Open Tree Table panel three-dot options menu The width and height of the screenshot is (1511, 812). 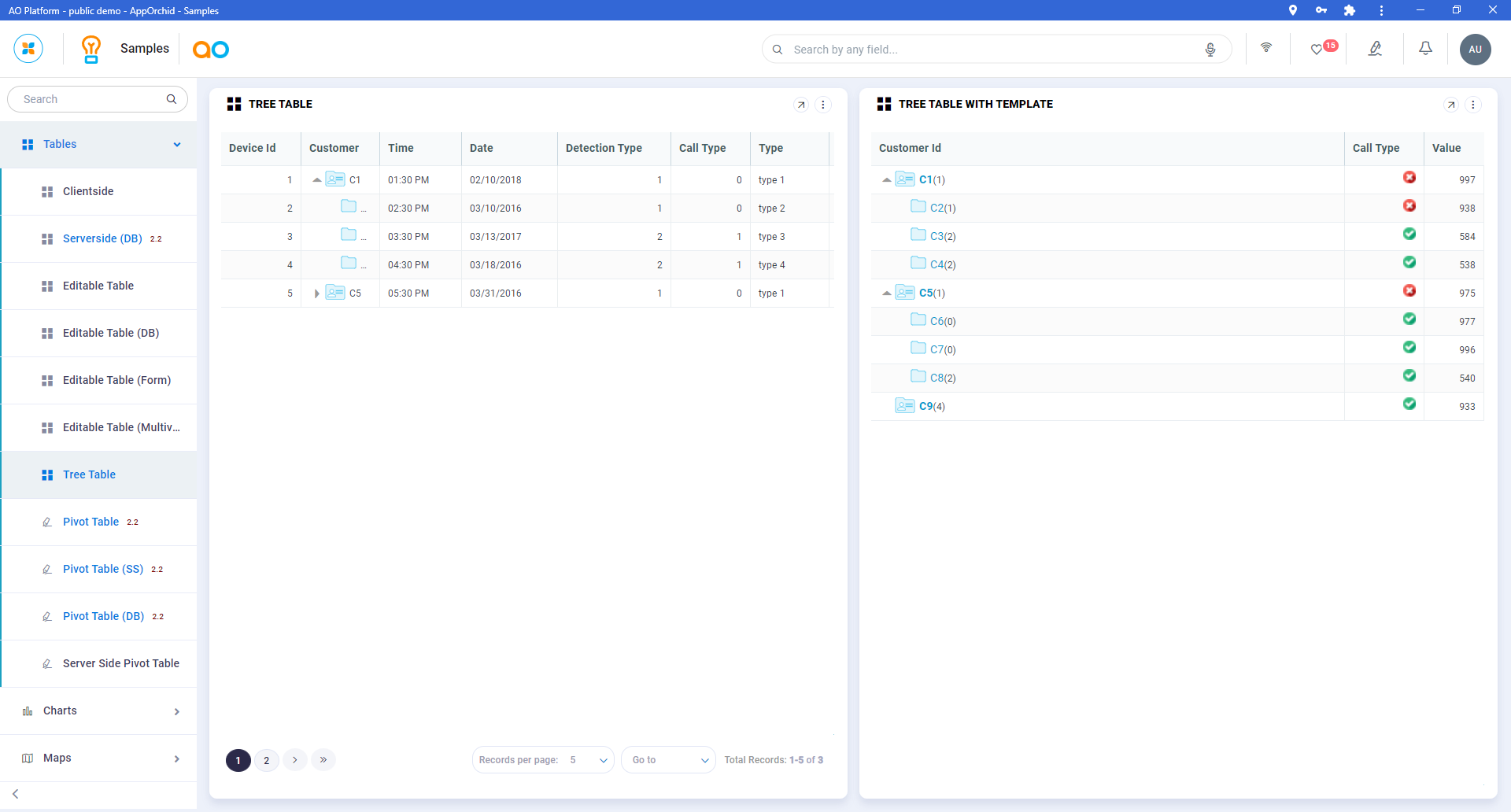pyautogui.click(x=823, y=105)
